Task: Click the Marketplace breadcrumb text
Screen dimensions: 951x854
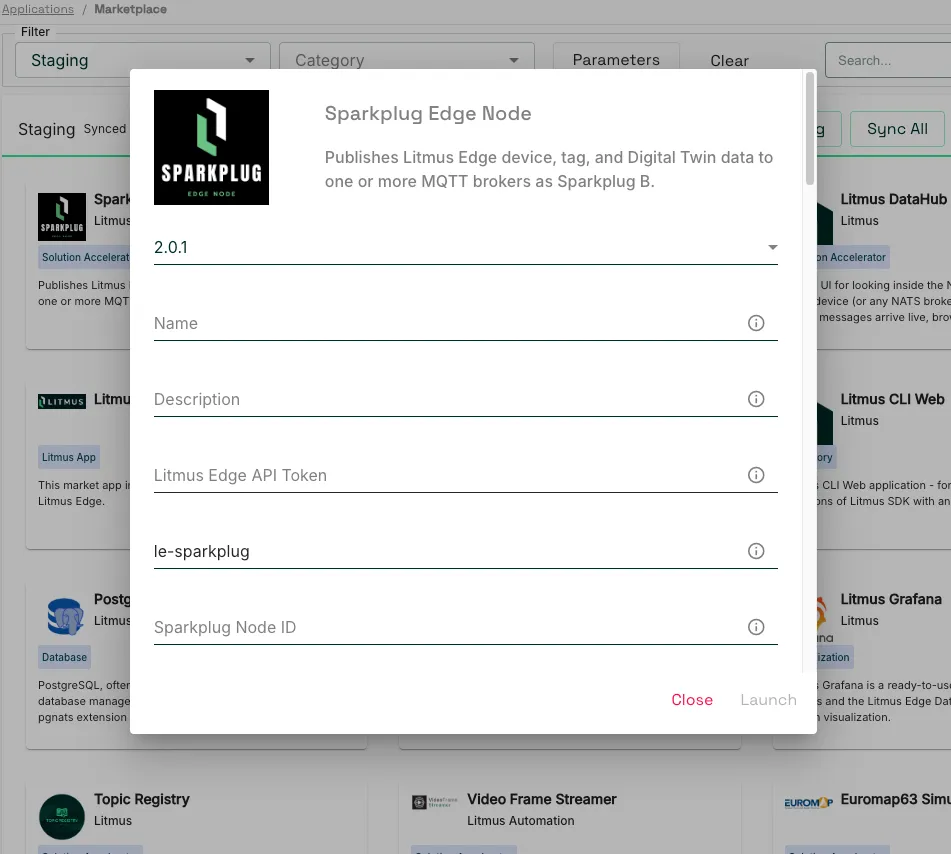Action: (x=130, y=9)
